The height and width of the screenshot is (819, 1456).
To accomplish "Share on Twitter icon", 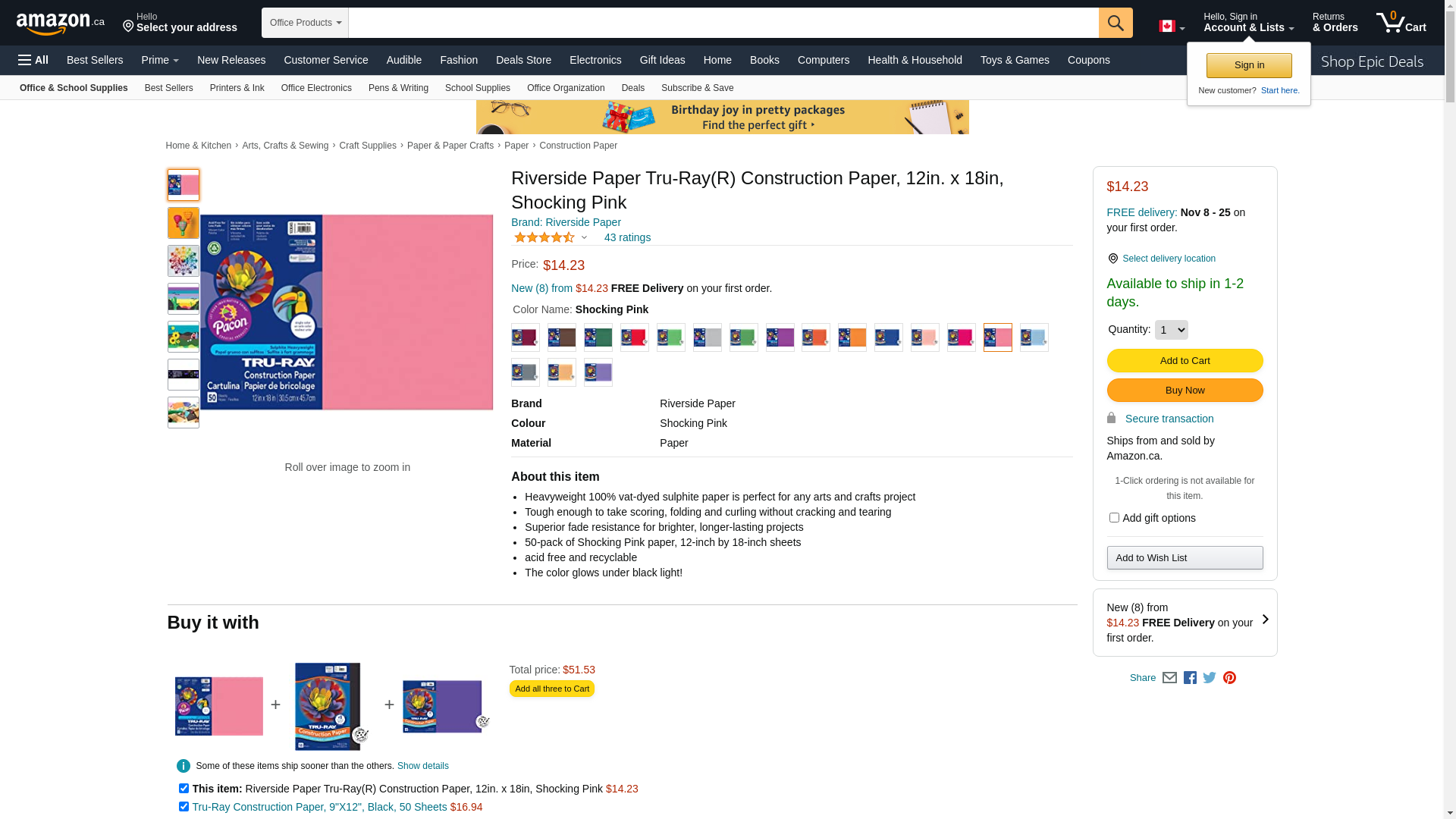I will point(1210,678).
